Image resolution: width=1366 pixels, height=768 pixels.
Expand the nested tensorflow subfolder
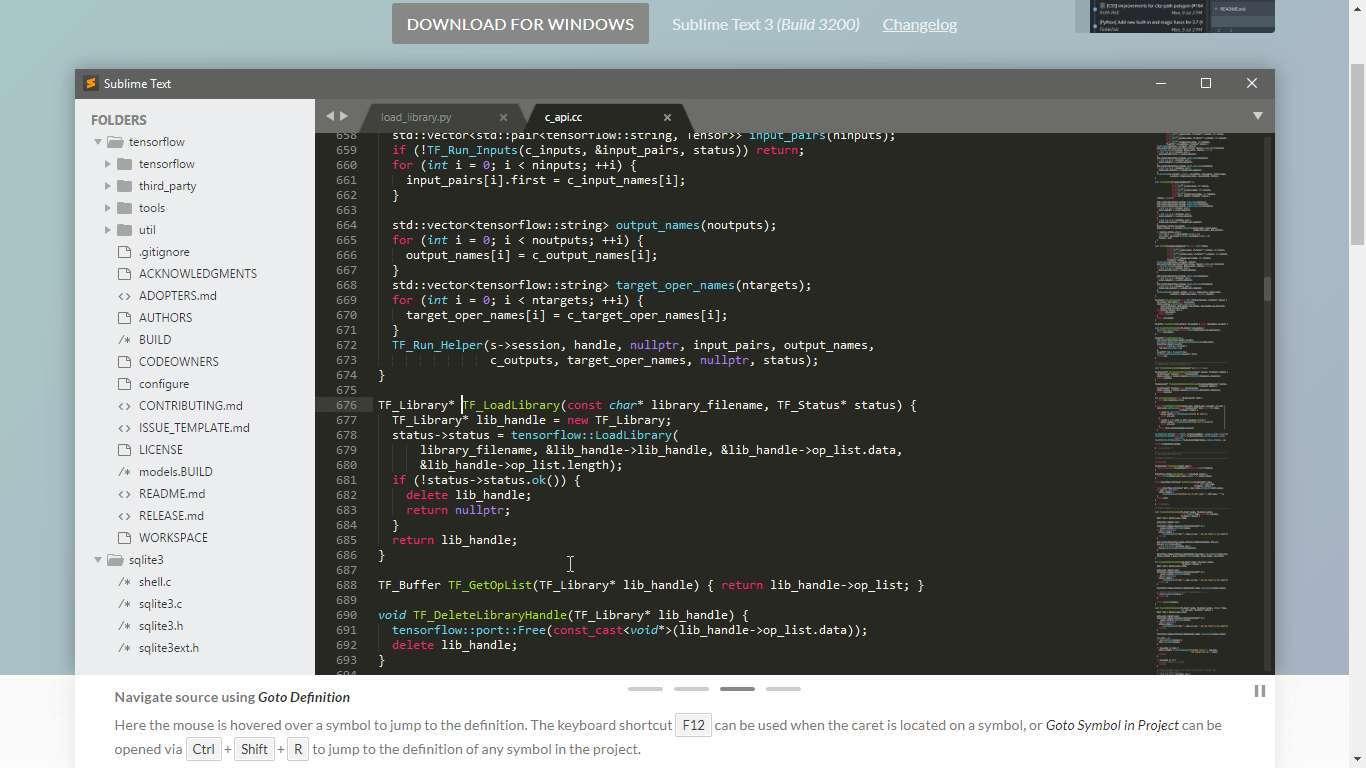108,164
